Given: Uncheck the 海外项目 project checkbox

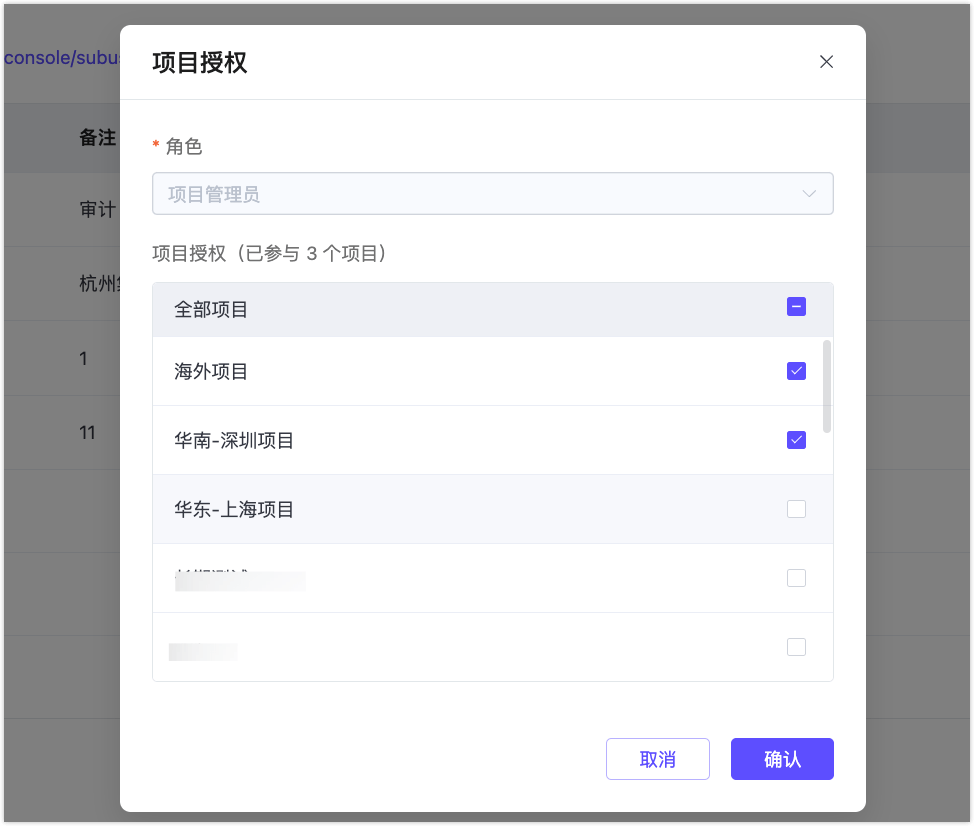Looking at the screenshot, I should coord(796,370).
